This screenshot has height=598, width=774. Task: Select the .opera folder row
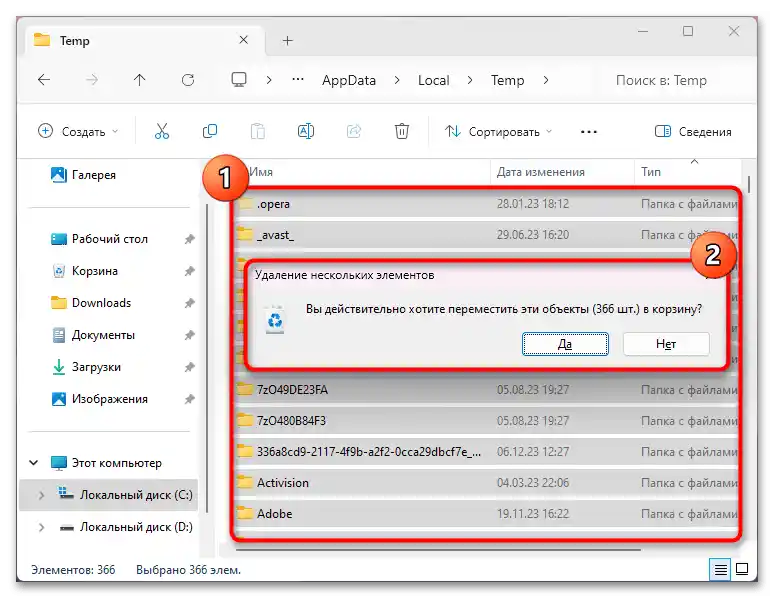(x=486, y=203)
